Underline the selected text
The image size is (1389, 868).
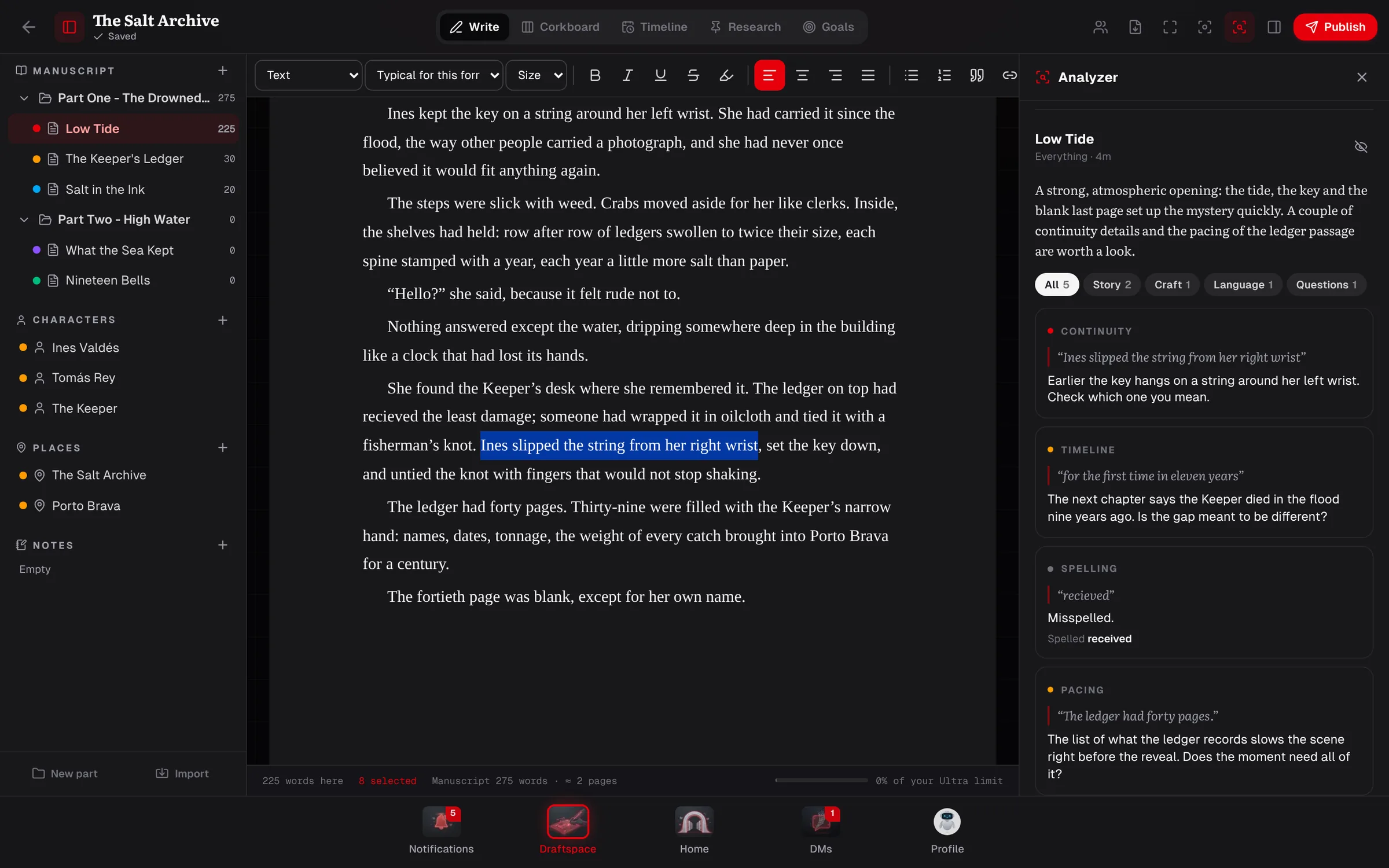[660, 75]
